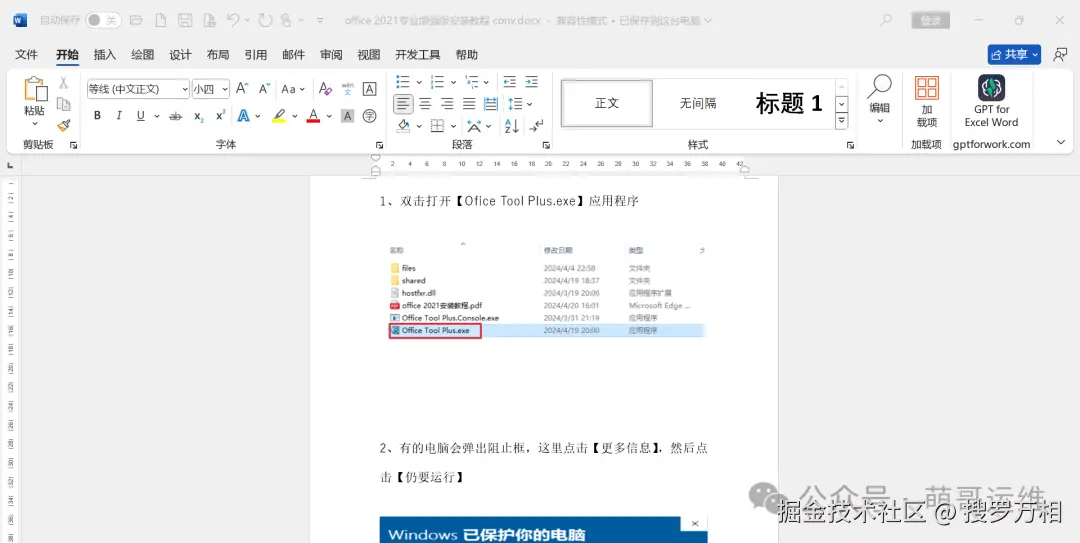The image size is (1080, 543).
Task: Toggle bold formatting
Action: click(x=97, y=116)
